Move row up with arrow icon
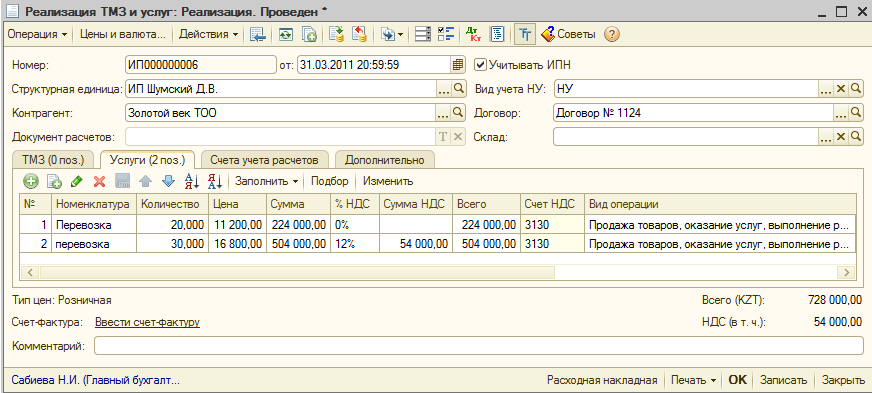Viewport: 872px width, 393px height. click(x=145, y=181)
